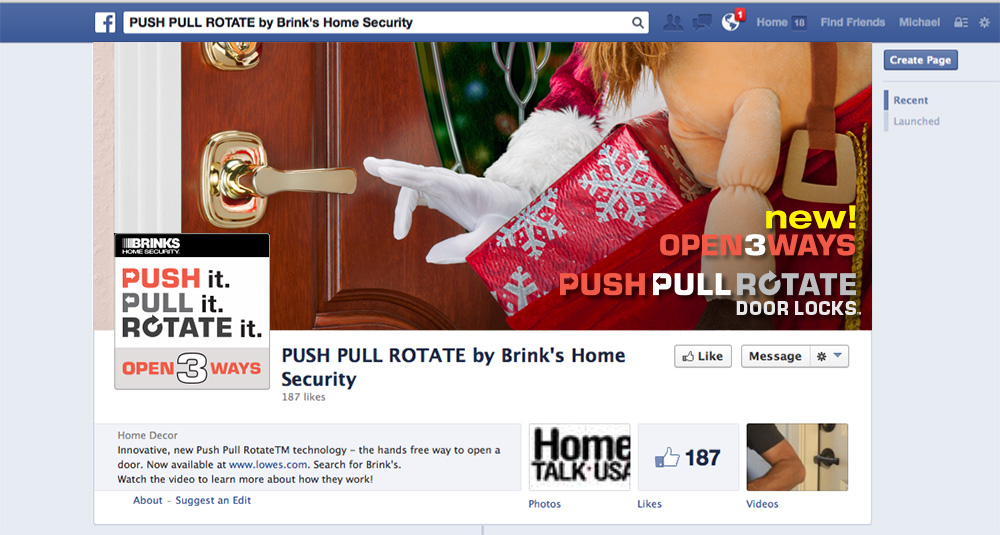Expand the gear dropdown beside Message

tap(830, 356)
